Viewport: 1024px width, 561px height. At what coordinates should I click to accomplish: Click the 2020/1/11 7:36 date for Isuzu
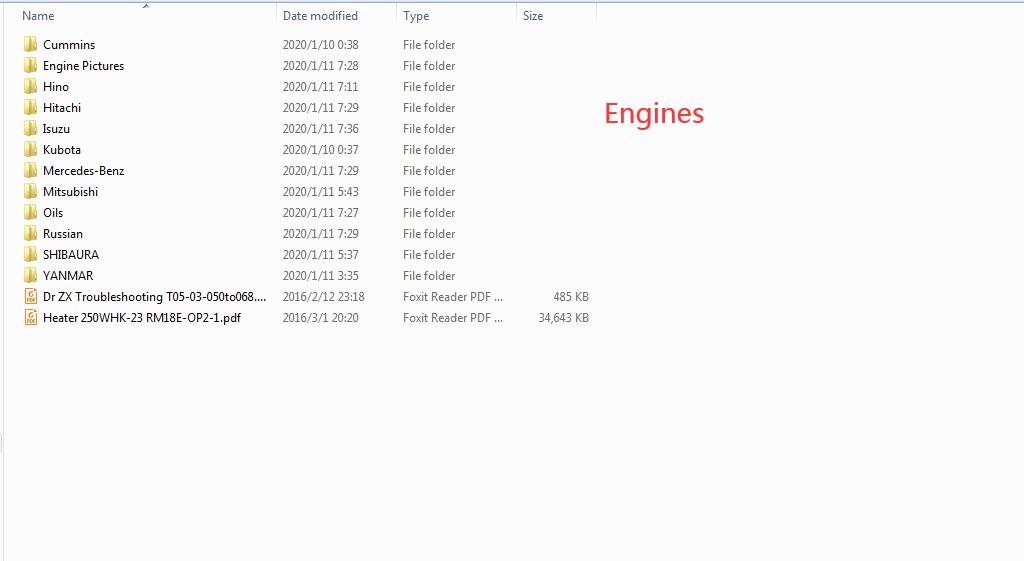(x=321, y=129)
